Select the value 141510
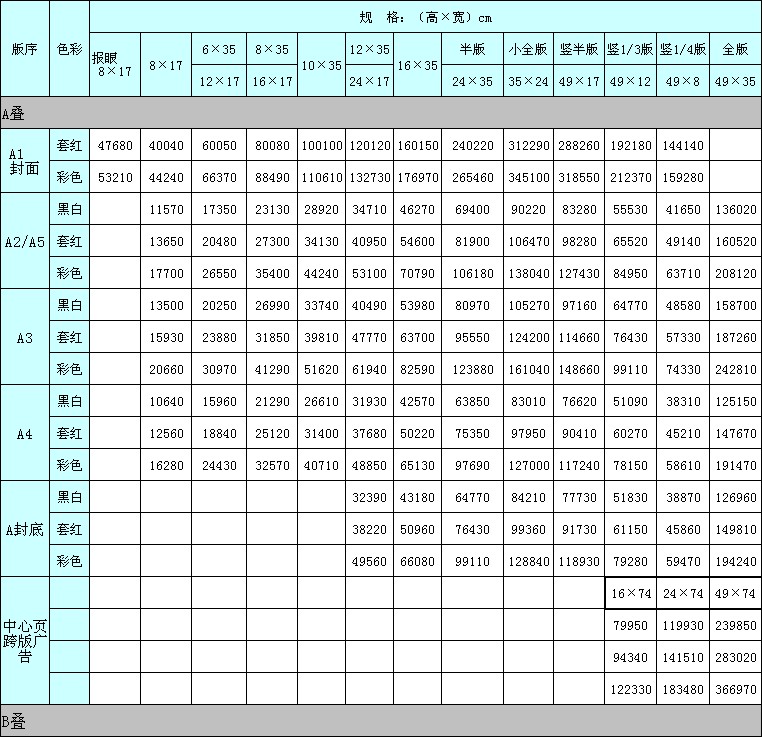Viewport: 762px width, 737px height. coord(683,657)
